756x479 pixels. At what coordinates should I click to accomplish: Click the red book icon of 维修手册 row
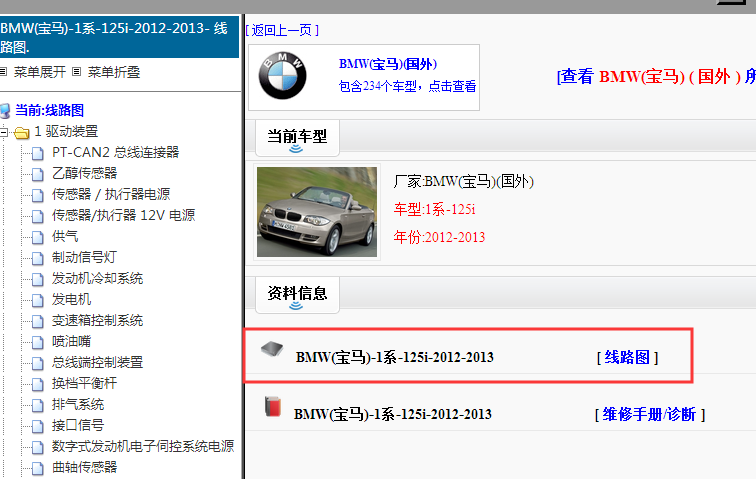[x=273, y=407]
